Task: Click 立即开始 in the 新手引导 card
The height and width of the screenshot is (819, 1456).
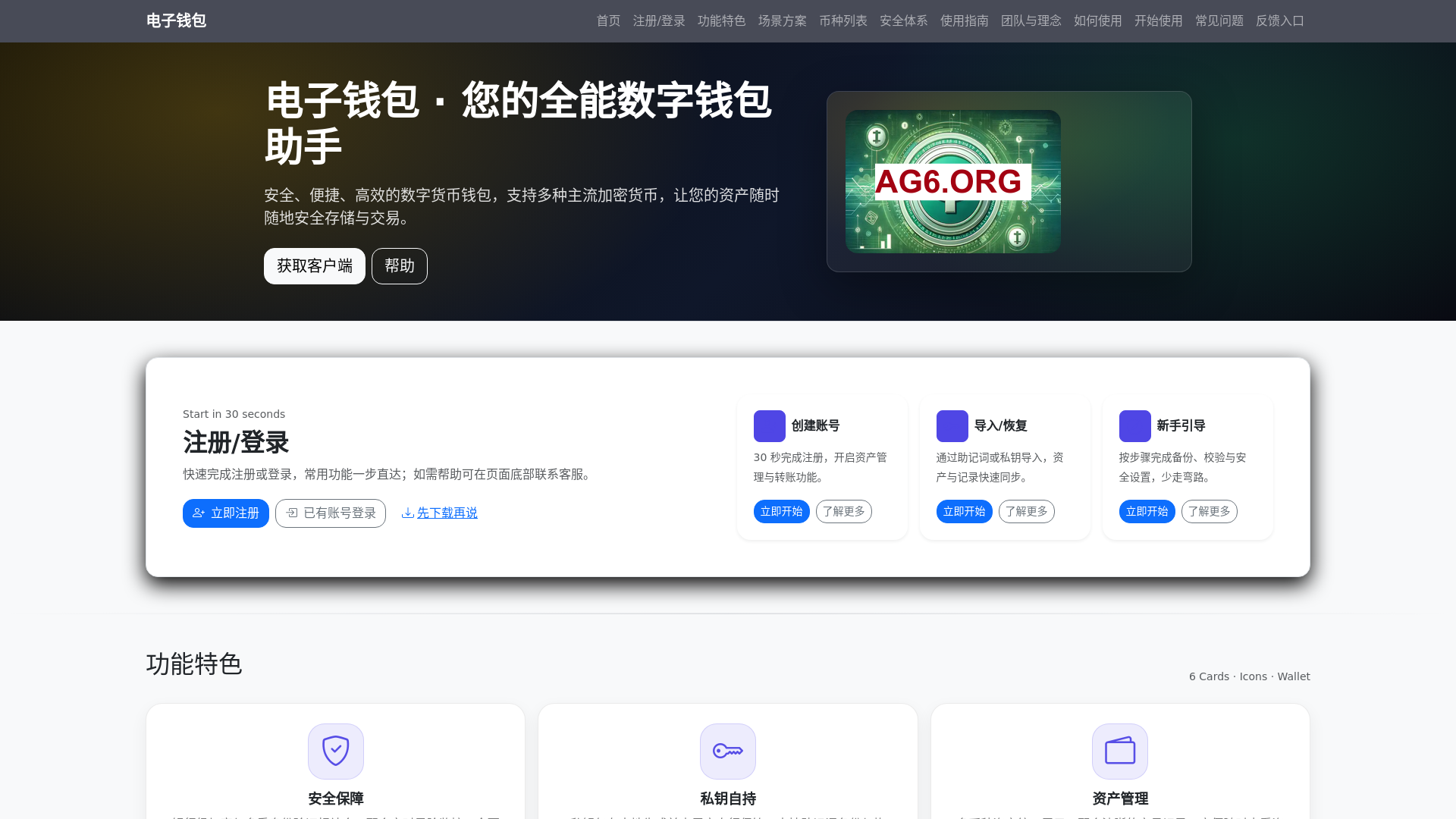Action: [1147, 512]
